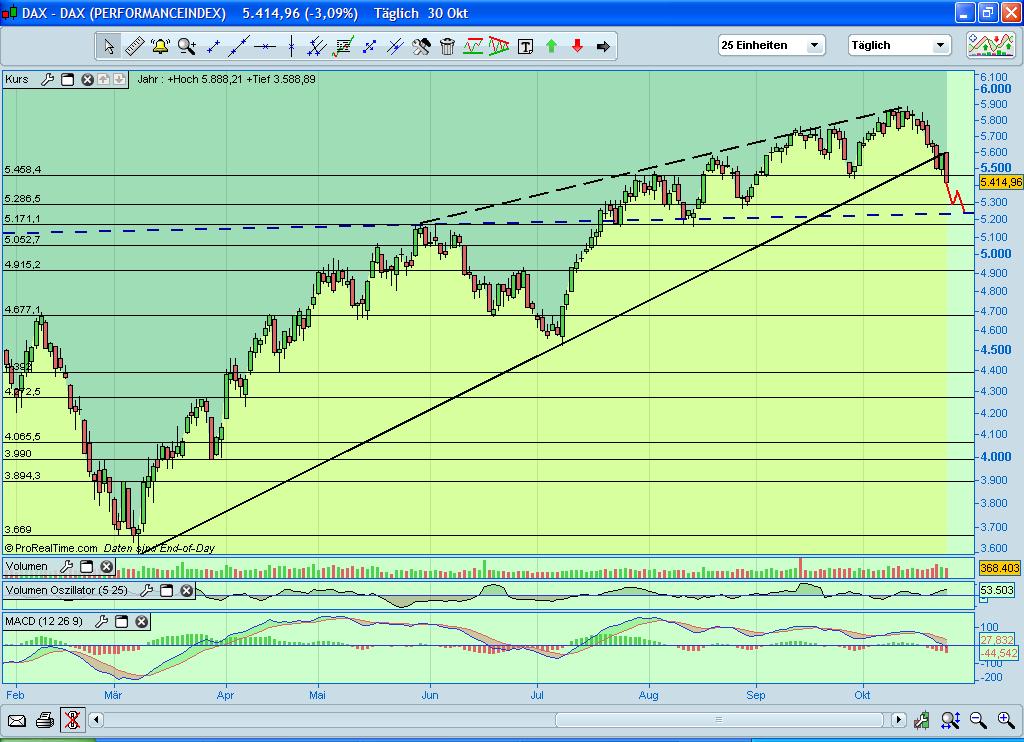Click the Volumen Oszillator window icon
This screenshot has height=742, width=1024.
(x=167, y=590)
